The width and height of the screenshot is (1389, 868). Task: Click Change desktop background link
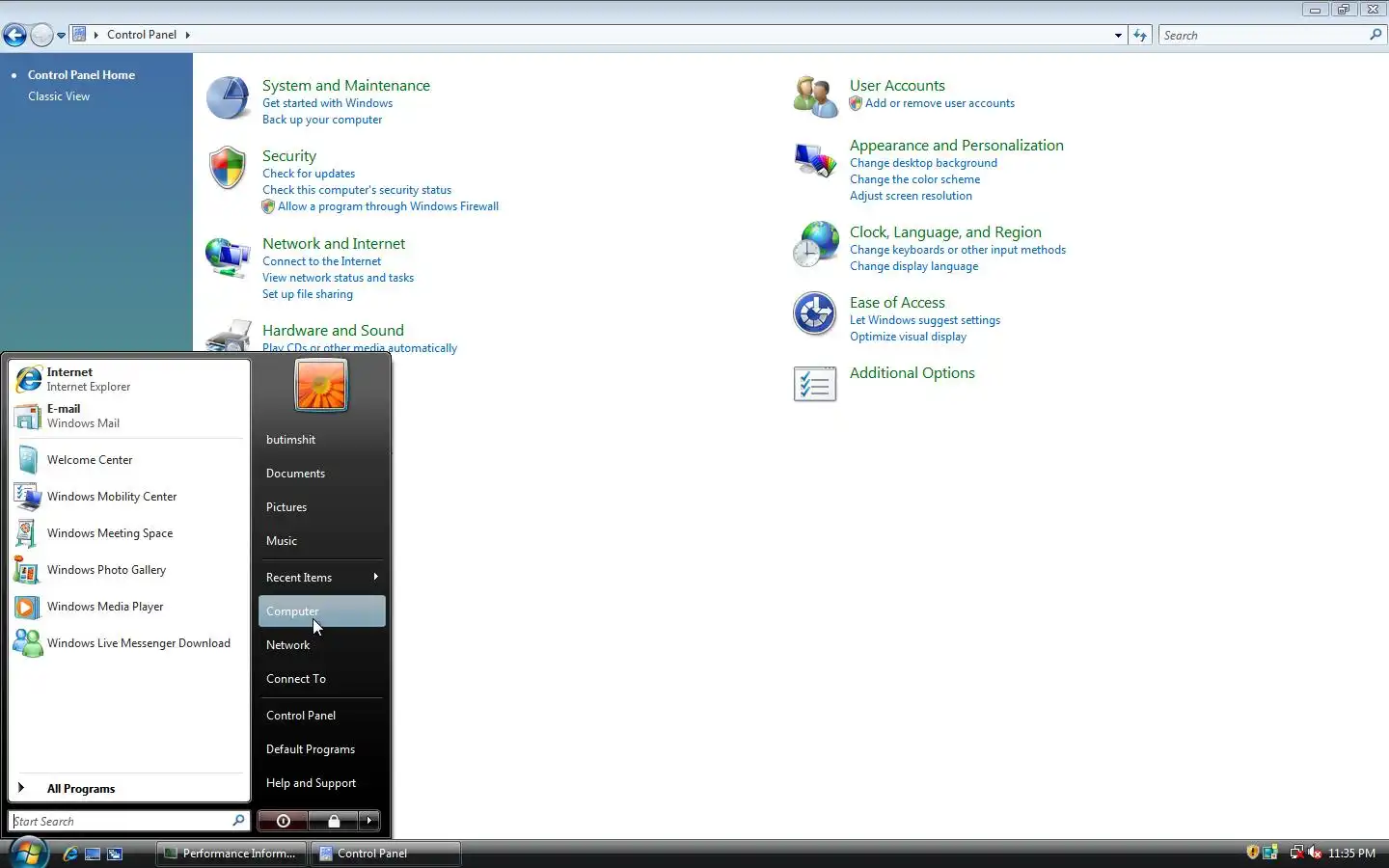point(923,163)
